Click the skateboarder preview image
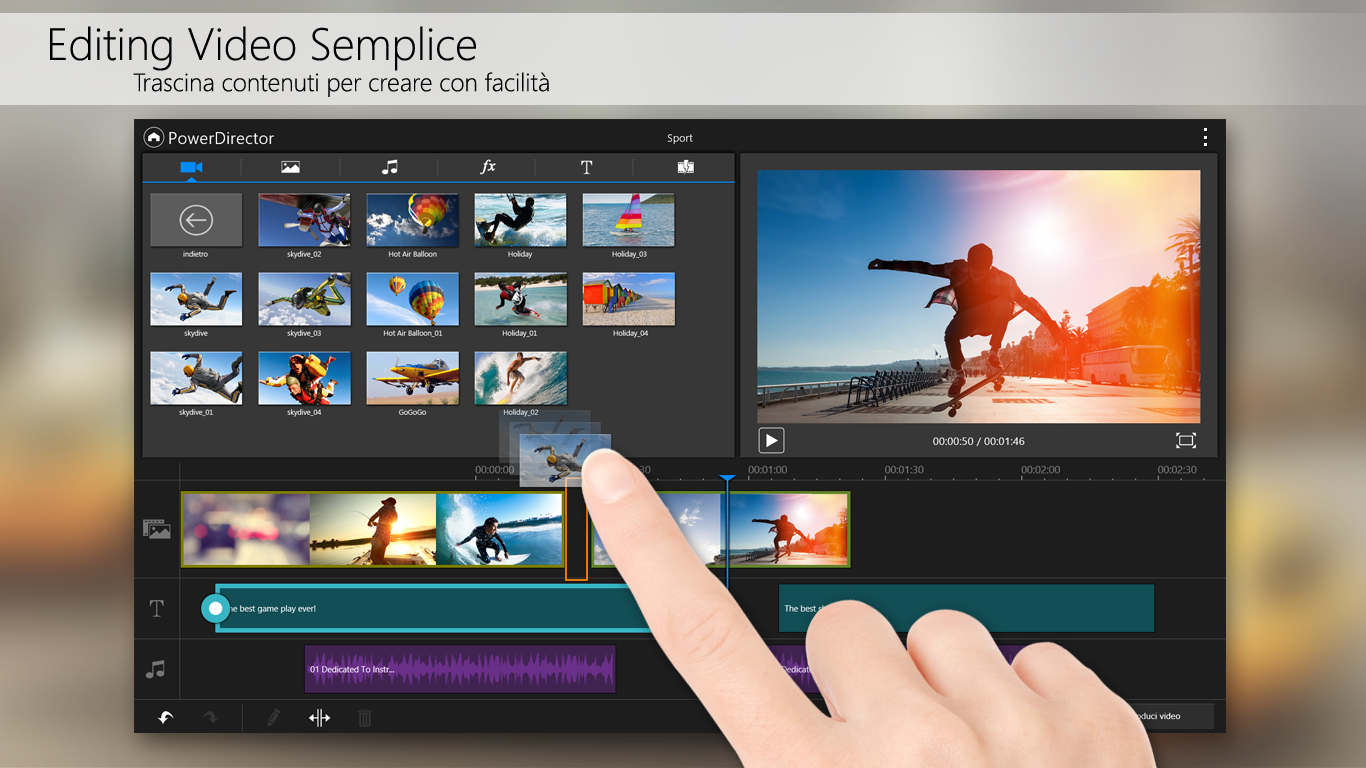1366x768 pixels. 978,296
